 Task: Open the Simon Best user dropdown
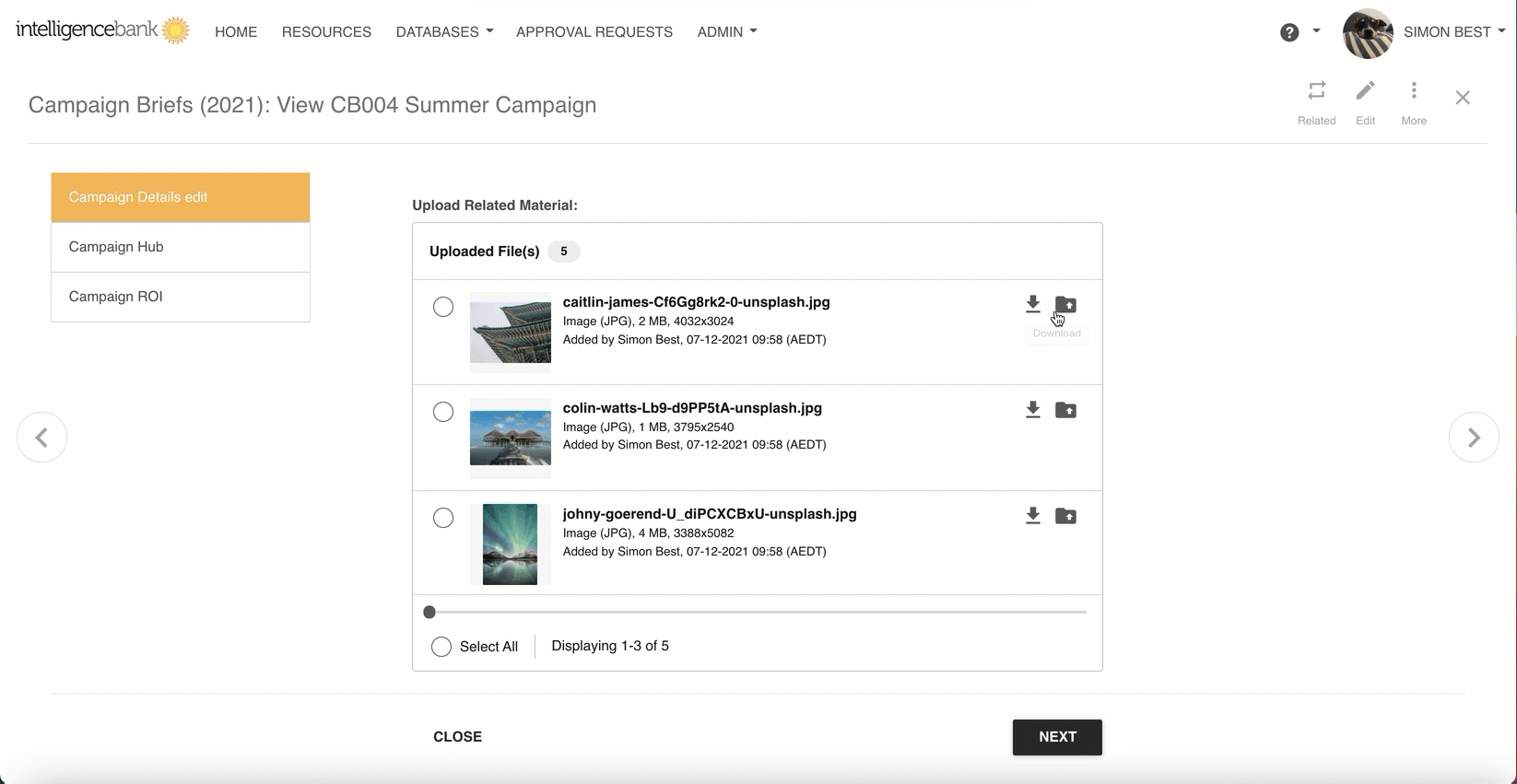pyautogui.click(x=1453, y=31)
